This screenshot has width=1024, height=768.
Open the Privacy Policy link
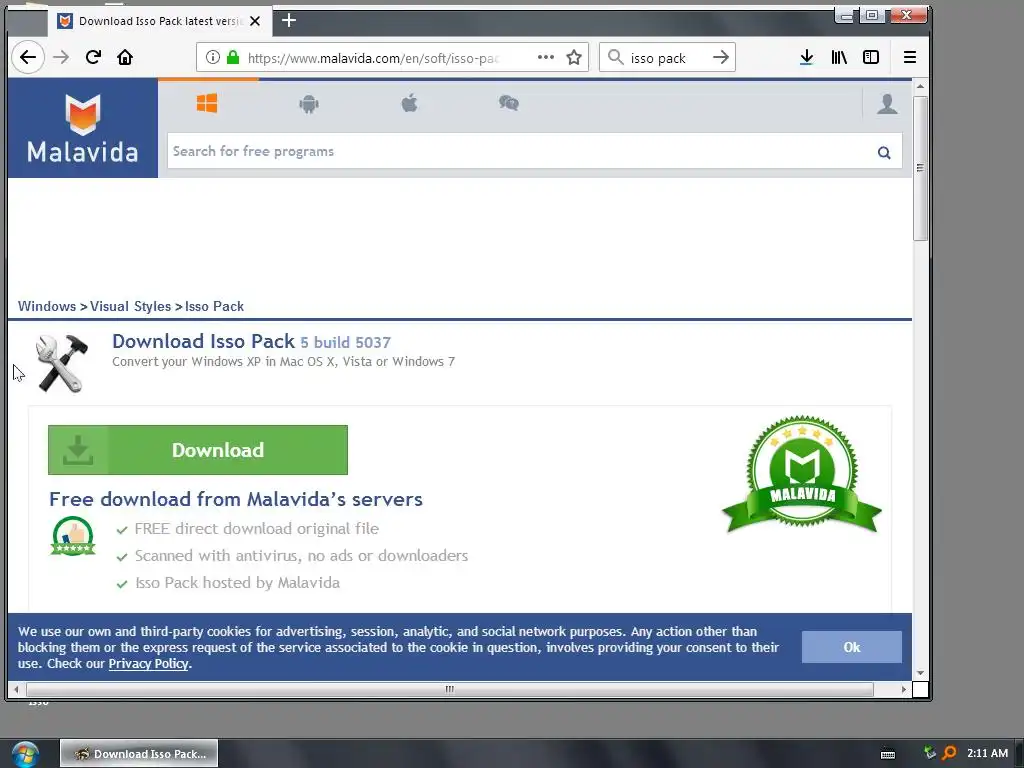[149, 664]
